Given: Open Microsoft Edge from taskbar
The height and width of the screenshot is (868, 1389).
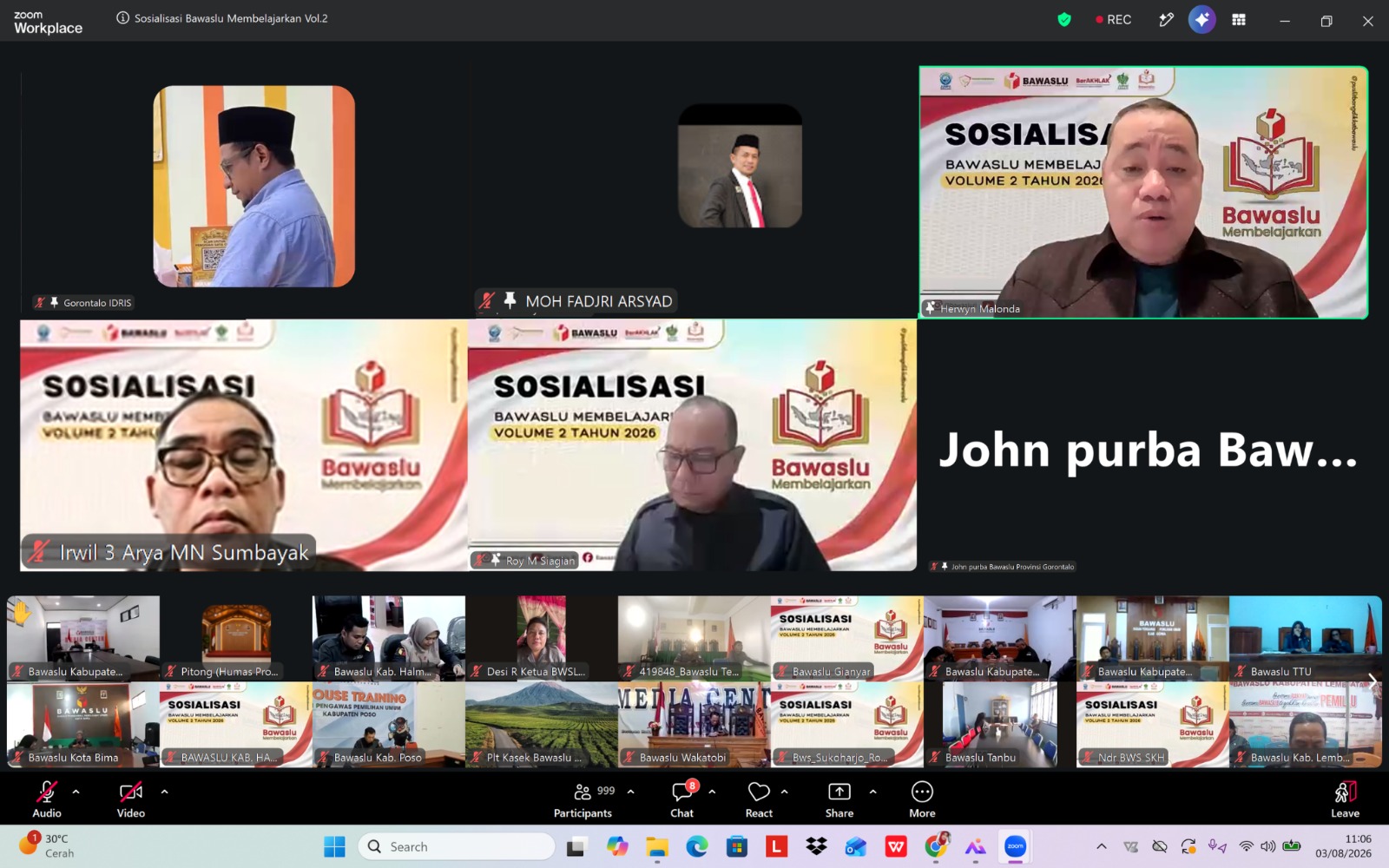Looking at the screenshot, I should 697,846.
